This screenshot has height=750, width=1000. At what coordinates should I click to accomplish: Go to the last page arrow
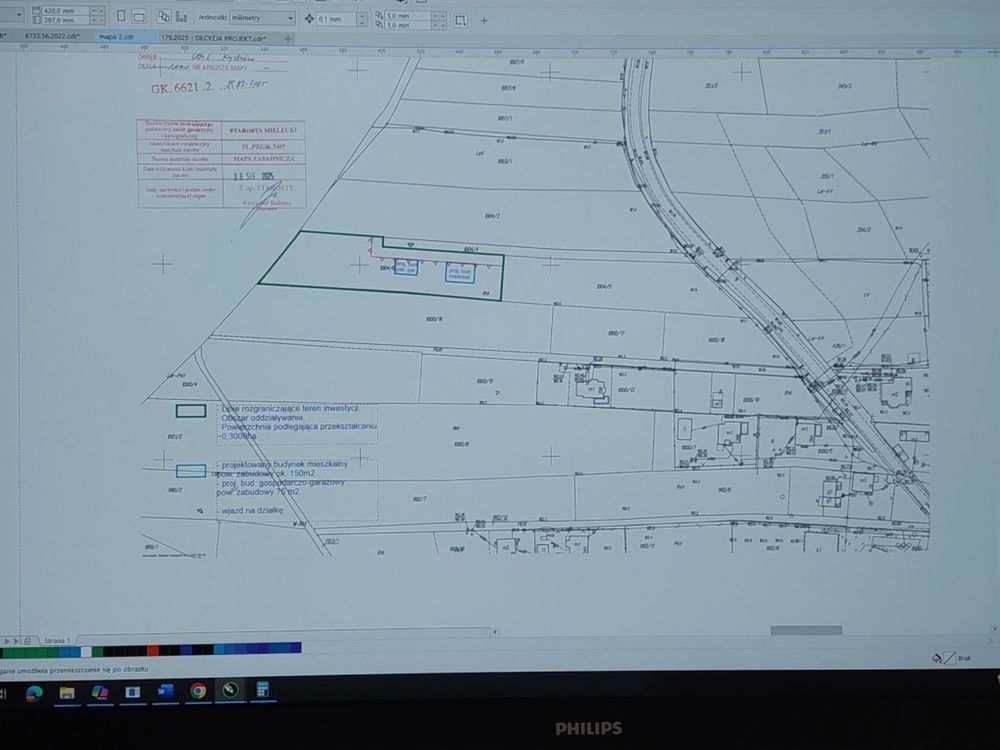pos(17,641)
